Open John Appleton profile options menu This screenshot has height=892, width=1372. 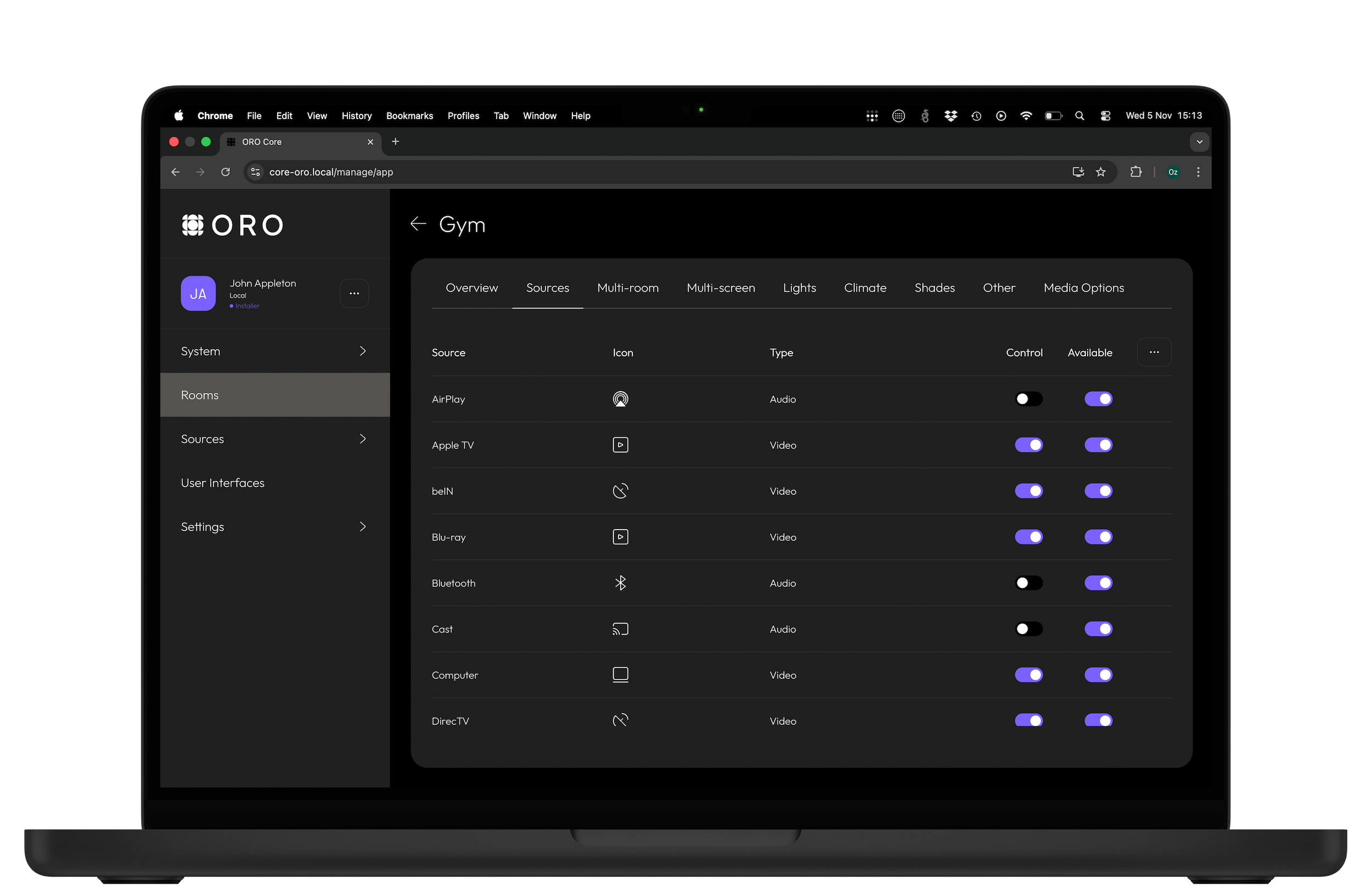354,294
